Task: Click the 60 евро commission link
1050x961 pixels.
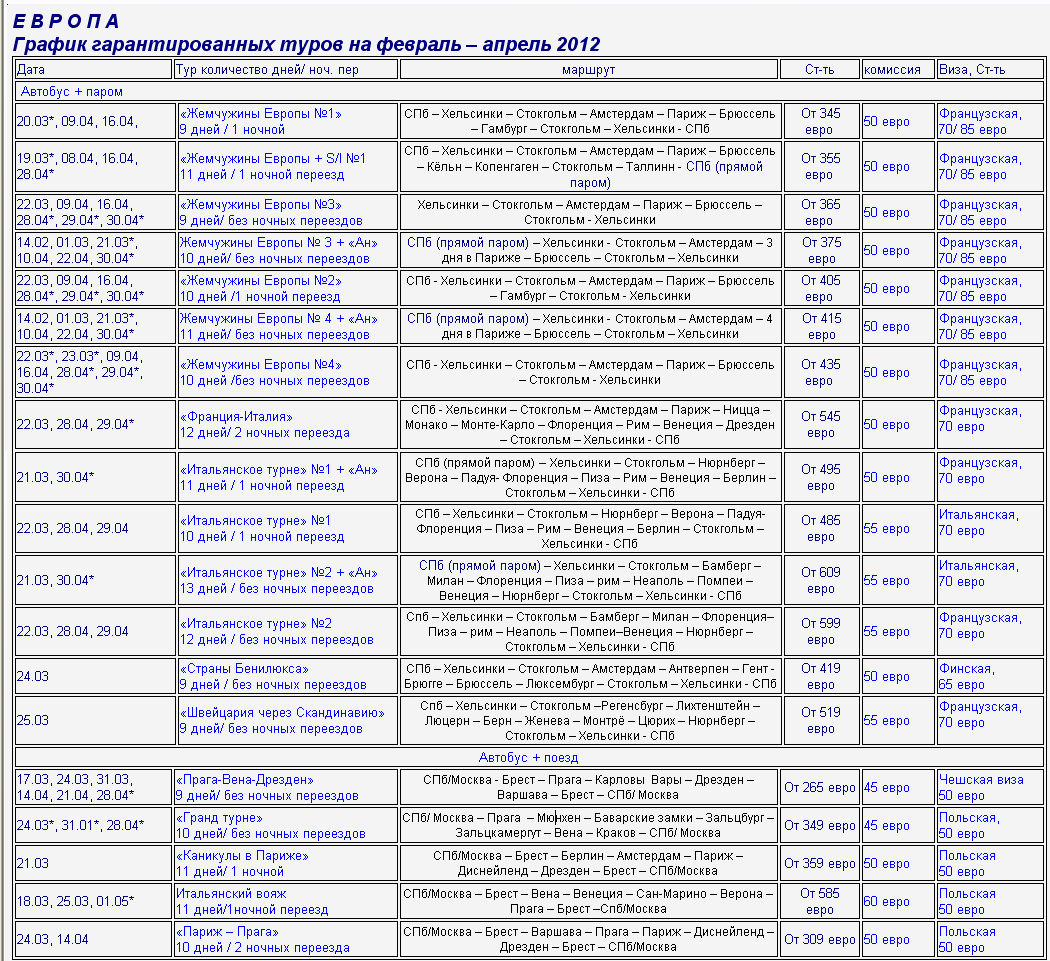Action: [887, 902]
